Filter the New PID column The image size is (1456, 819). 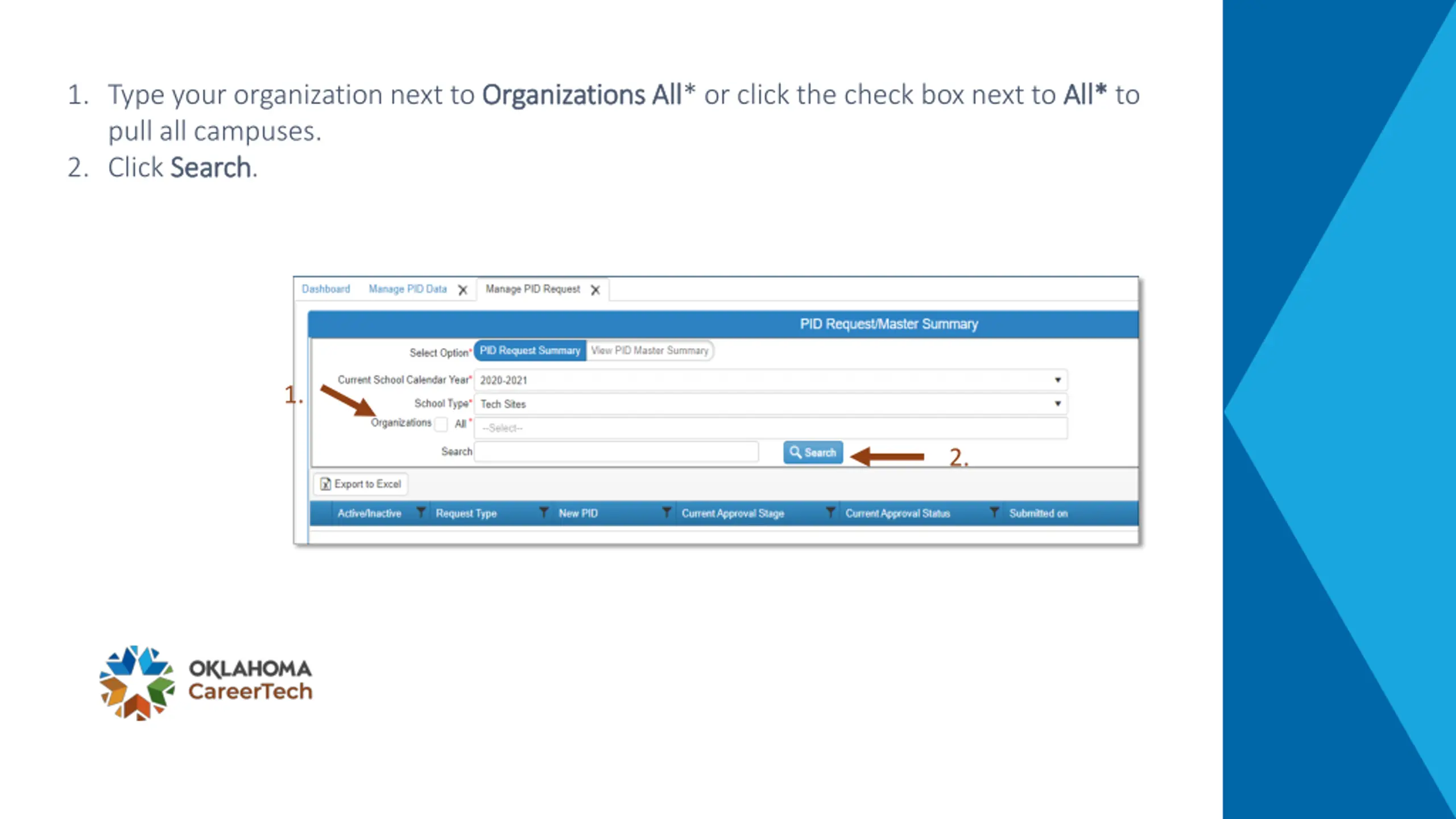pos(667,512)
